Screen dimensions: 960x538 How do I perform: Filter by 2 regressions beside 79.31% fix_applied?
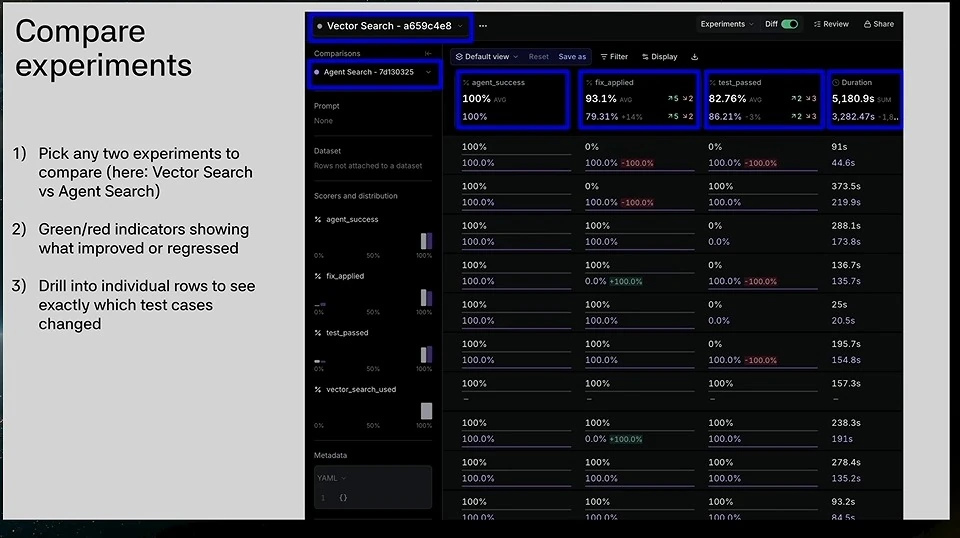tap(688, 116)
